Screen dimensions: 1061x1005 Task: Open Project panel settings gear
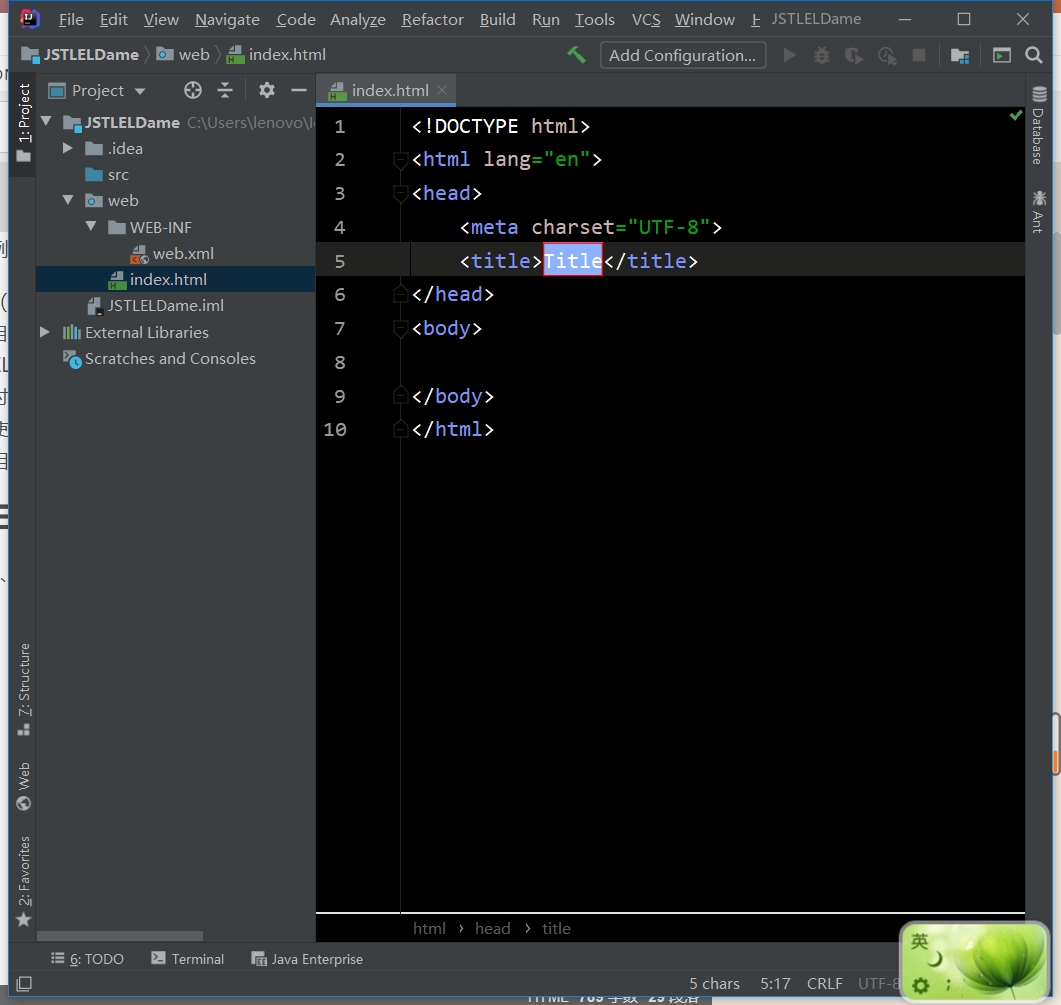(x=267, y=90)
